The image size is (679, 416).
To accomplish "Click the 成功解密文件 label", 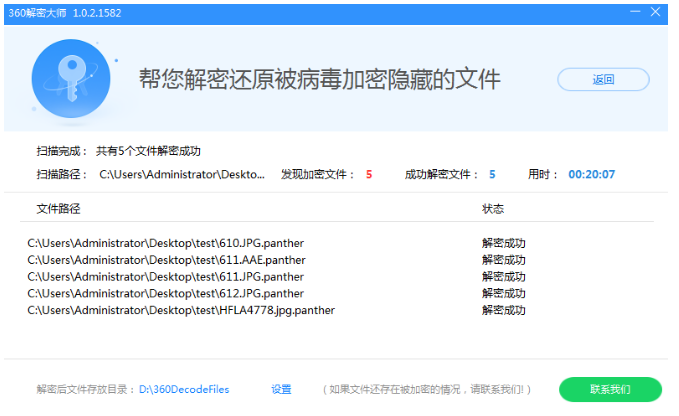I will [x=442, y=174].
